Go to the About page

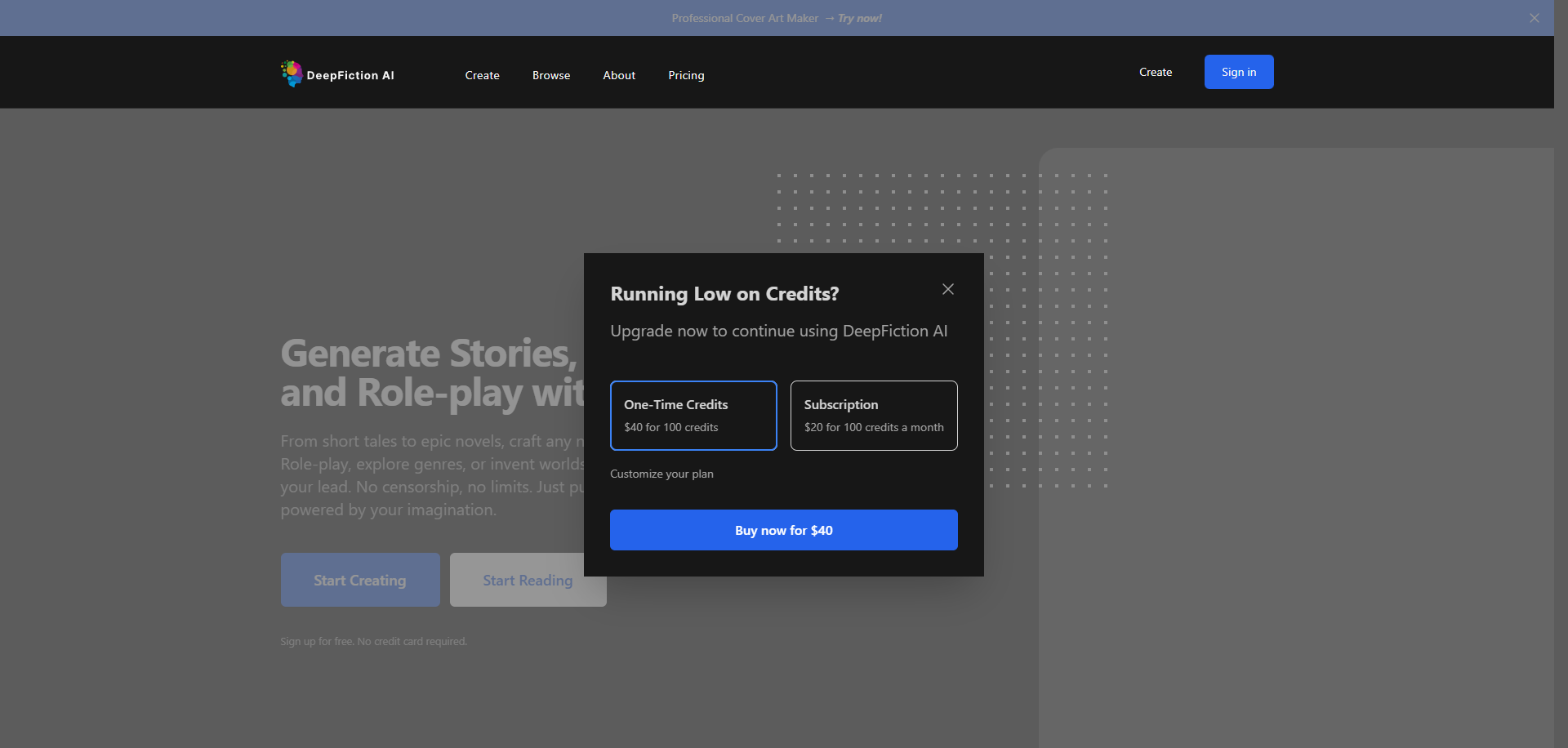[x=619, y=75]
